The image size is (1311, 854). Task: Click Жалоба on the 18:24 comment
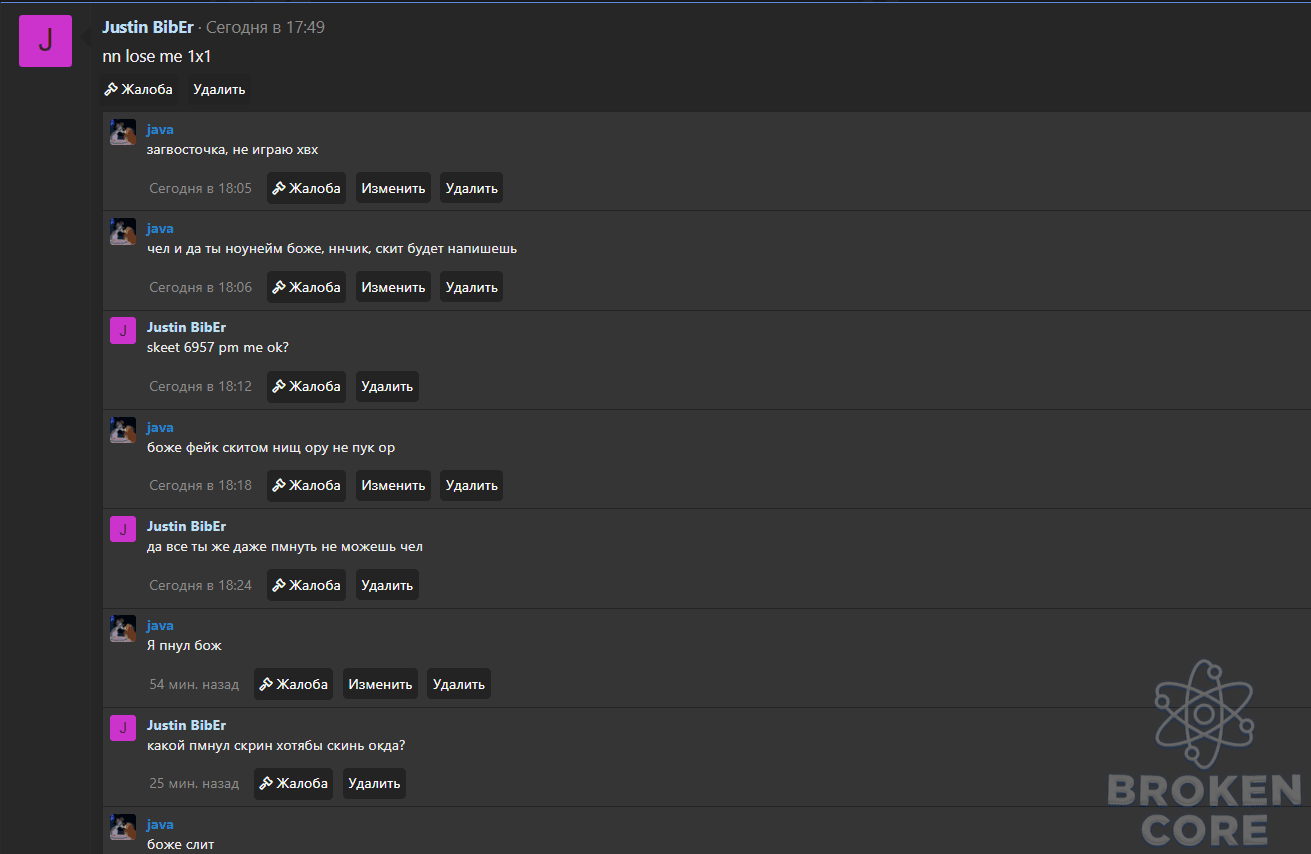(306, 585)
